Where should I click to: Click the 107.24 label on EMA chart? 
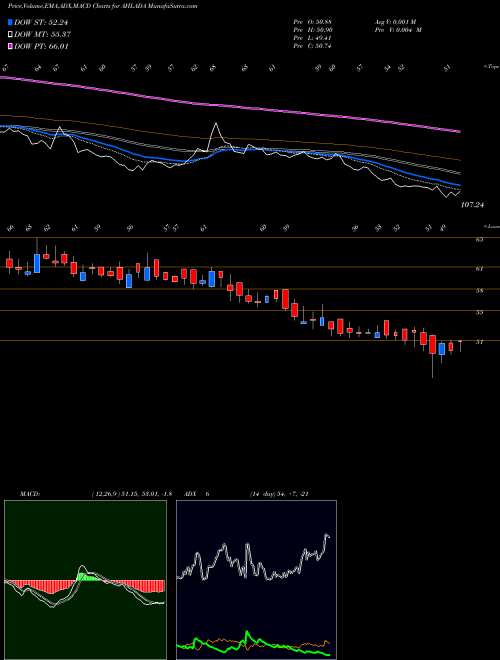click(x=473, y=205)
